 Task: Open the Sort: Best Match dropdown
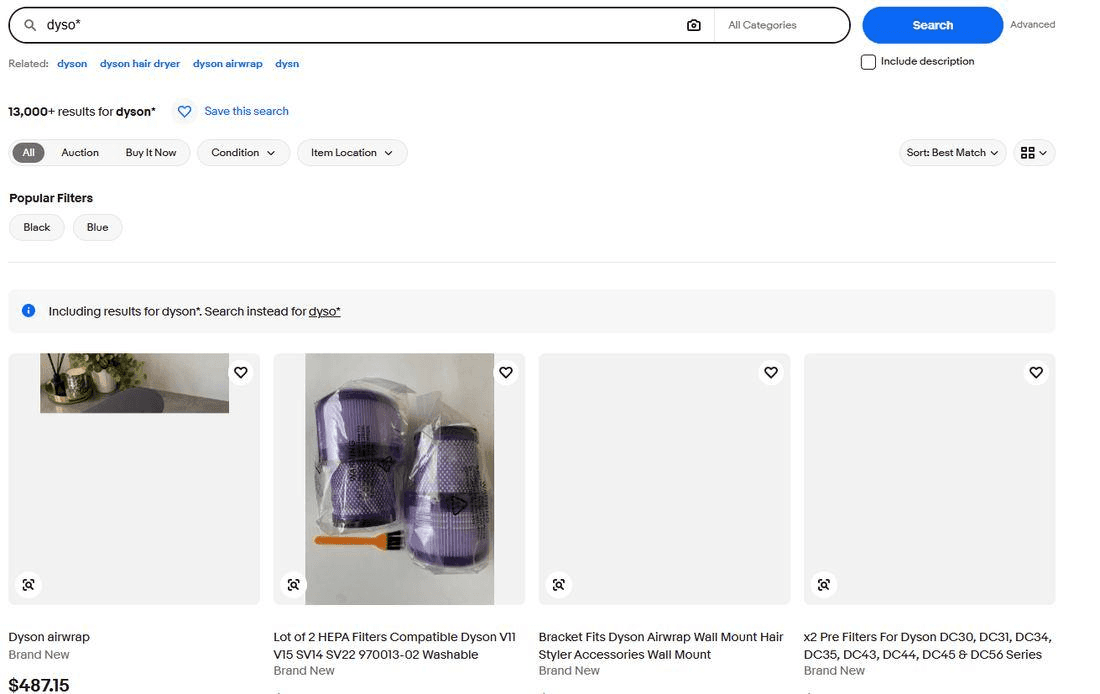point(952,153)
